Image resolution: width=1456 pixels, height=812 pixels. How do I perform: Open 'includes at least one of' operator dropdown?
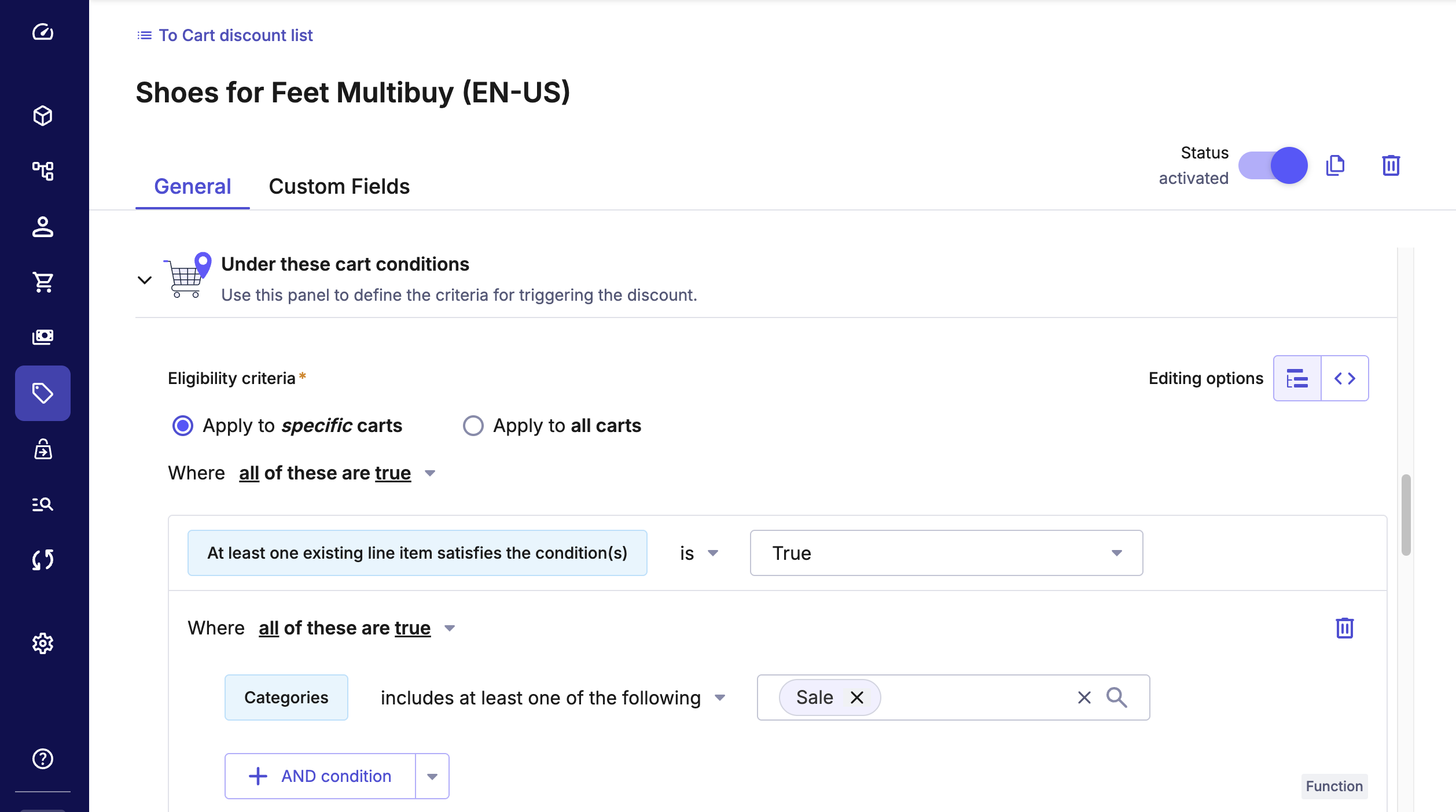[552, 697]
